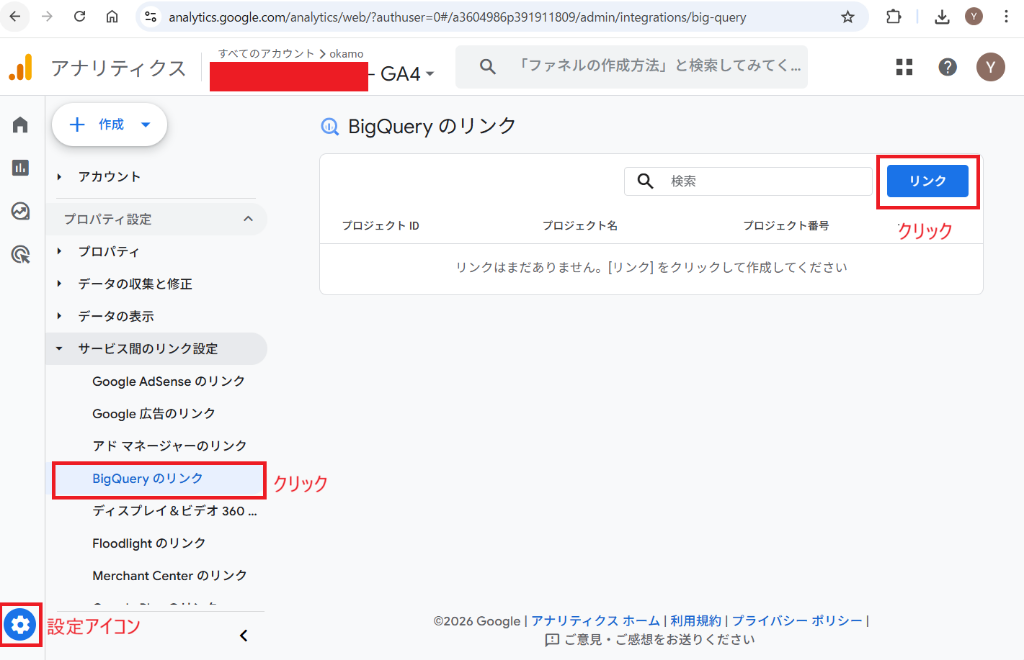1024x660 pixels.
Task: Open ディスプレイ＆ビデオ 360 link item
Action: pos(174,511)
